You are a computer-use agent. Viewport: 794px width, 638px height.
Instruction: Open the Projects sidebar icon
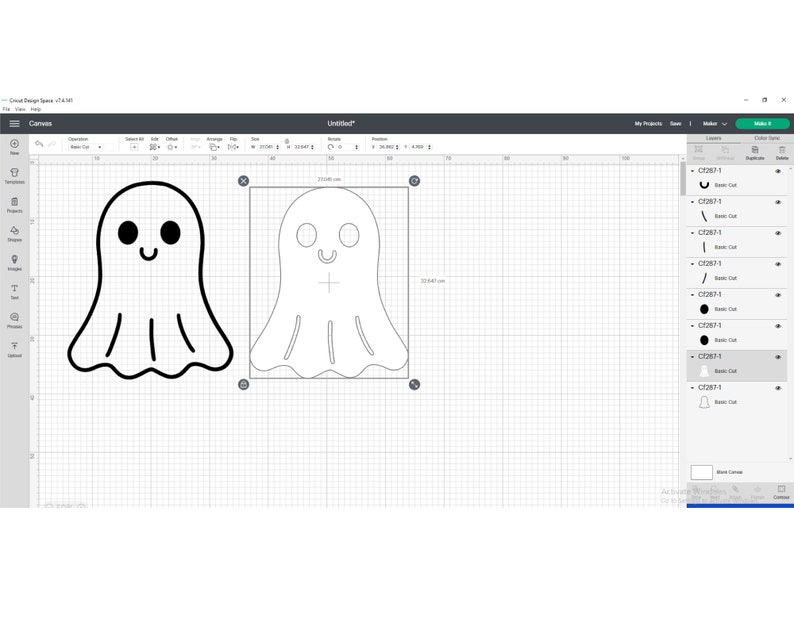14,205
